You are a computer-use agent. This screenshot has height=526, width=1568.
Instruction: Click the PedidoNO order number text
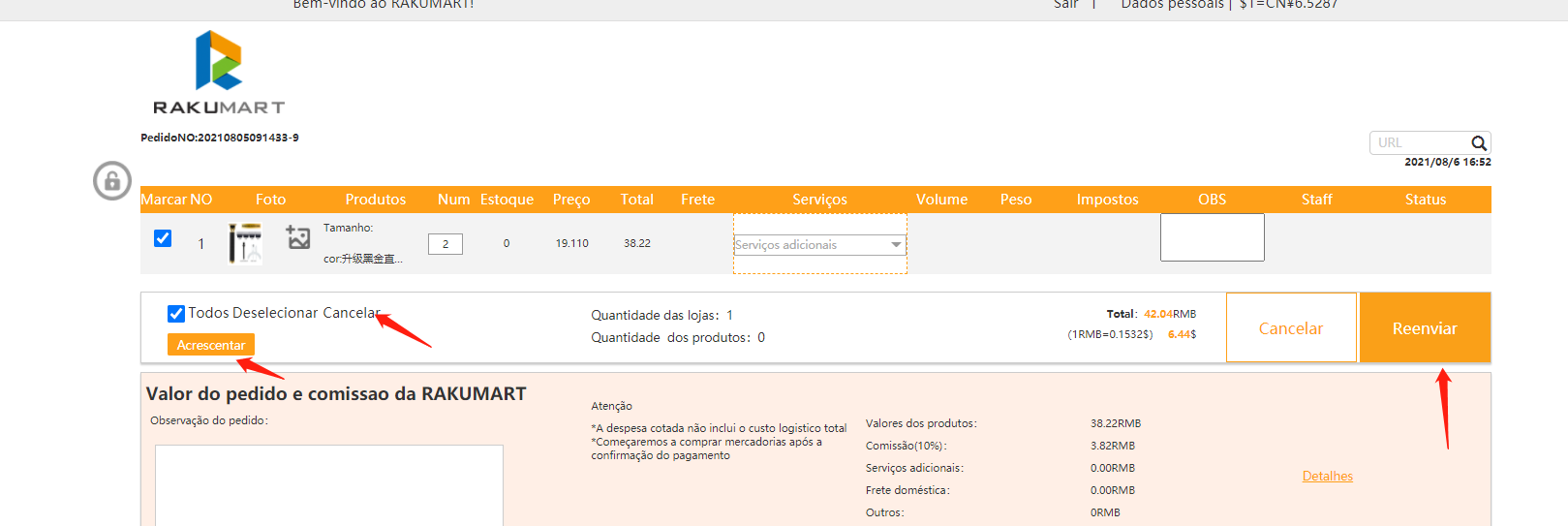220,138
